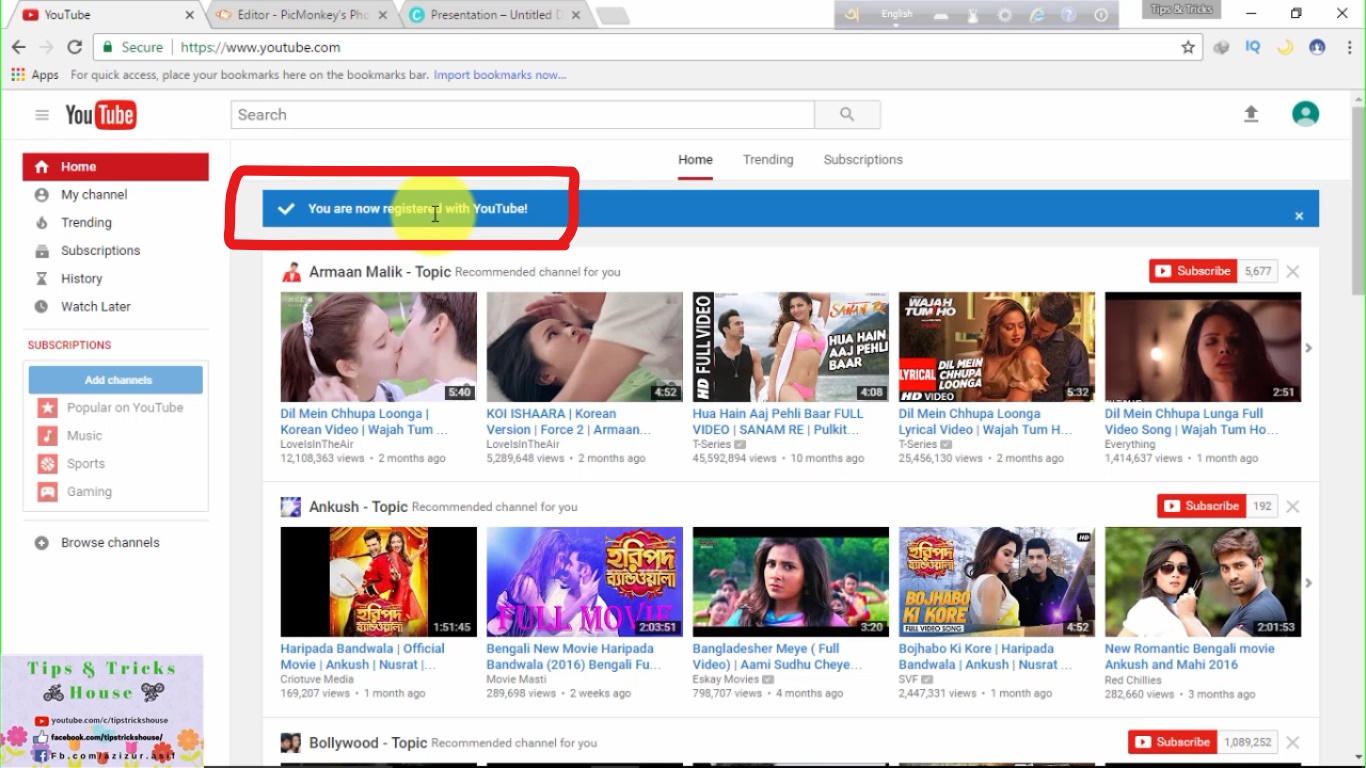Image resolution: width=1366 pixels, height=768 pixels.
Task: Switch to the PicMonkey Editor browser tab
Action: point(300,15)
